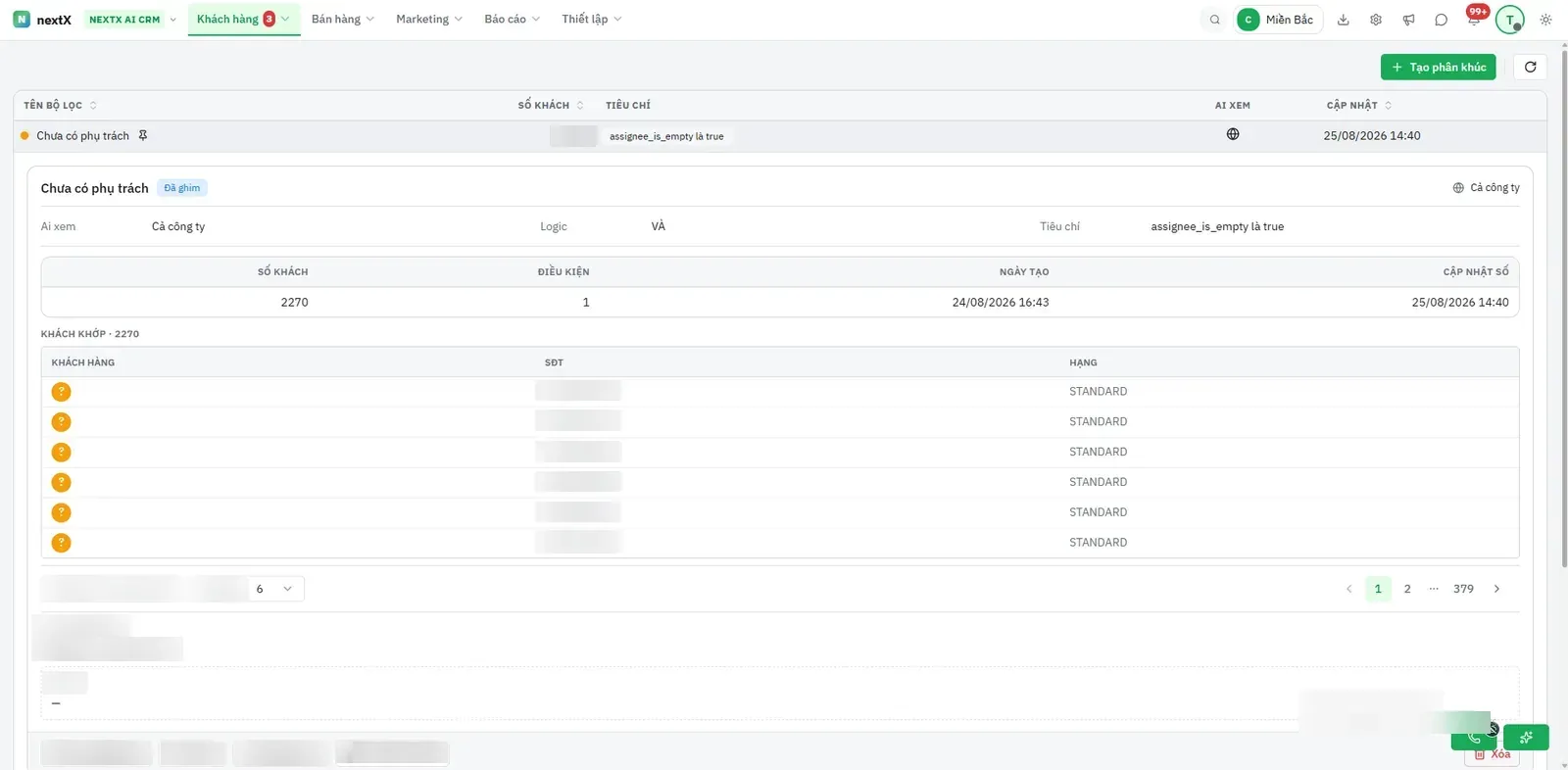Open the AI sparkle floating button
1568x770 pixels.
point(1526,737)
